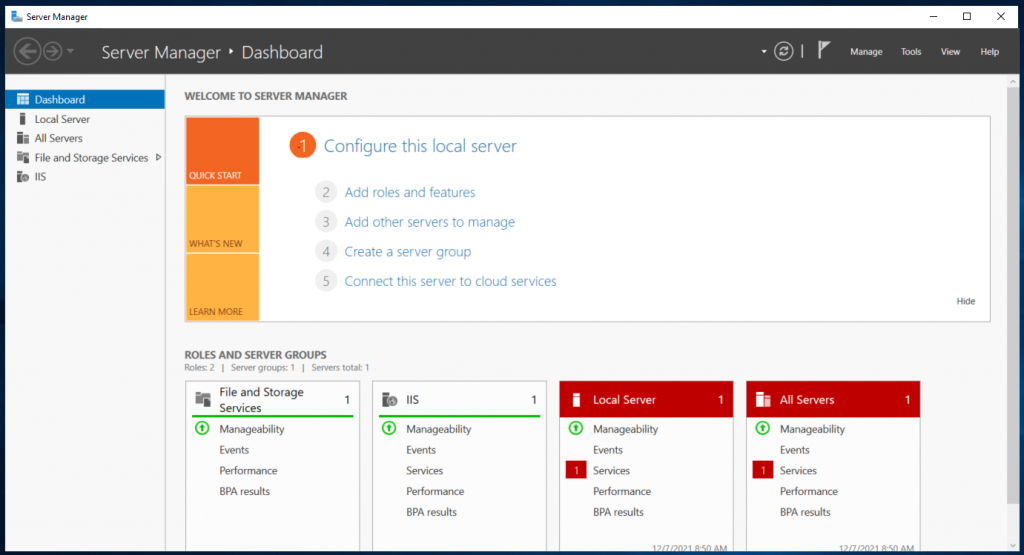Open the All Servers red tile header
The height and width of the screenshot is (555, 1024).
click(x=833, y=400)
